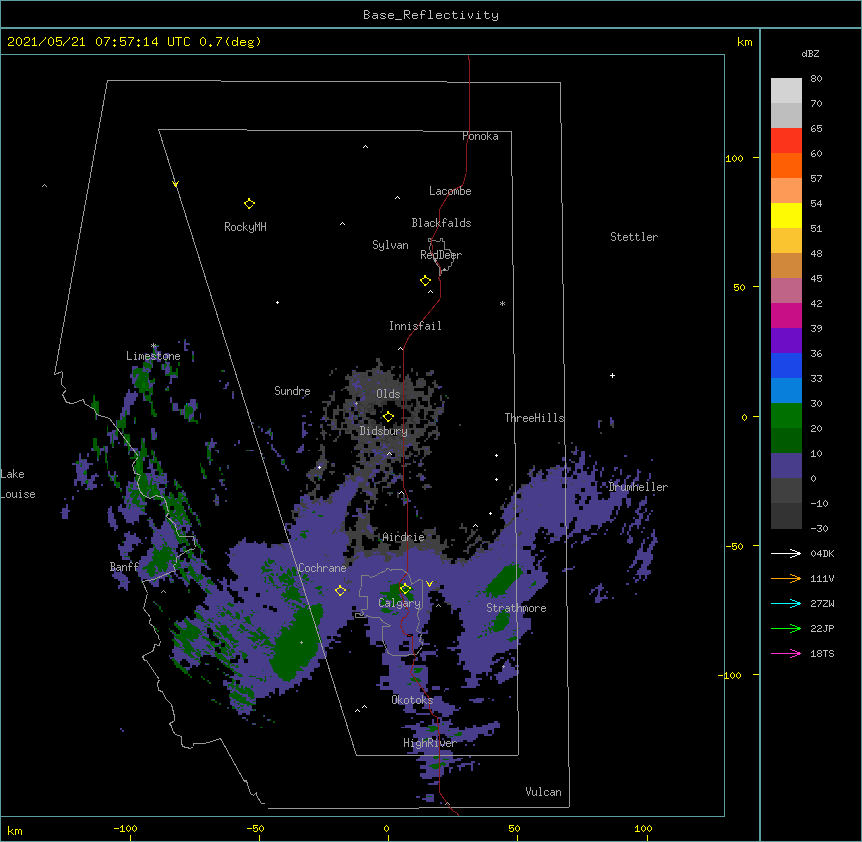Click the 04DK legend label

[822, 553]
